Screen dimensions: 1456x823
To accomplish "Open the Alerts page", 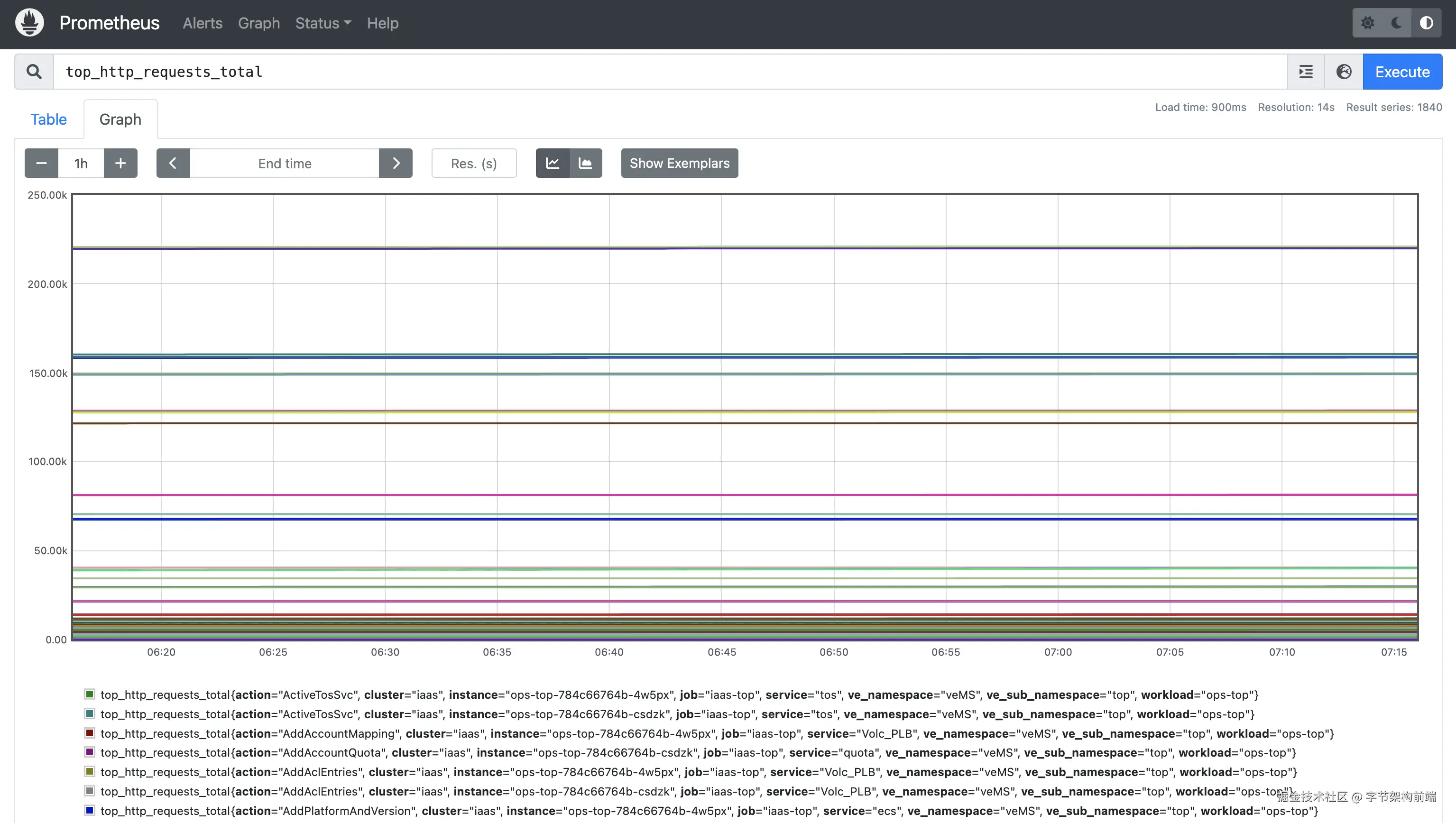I will point(203,23).
